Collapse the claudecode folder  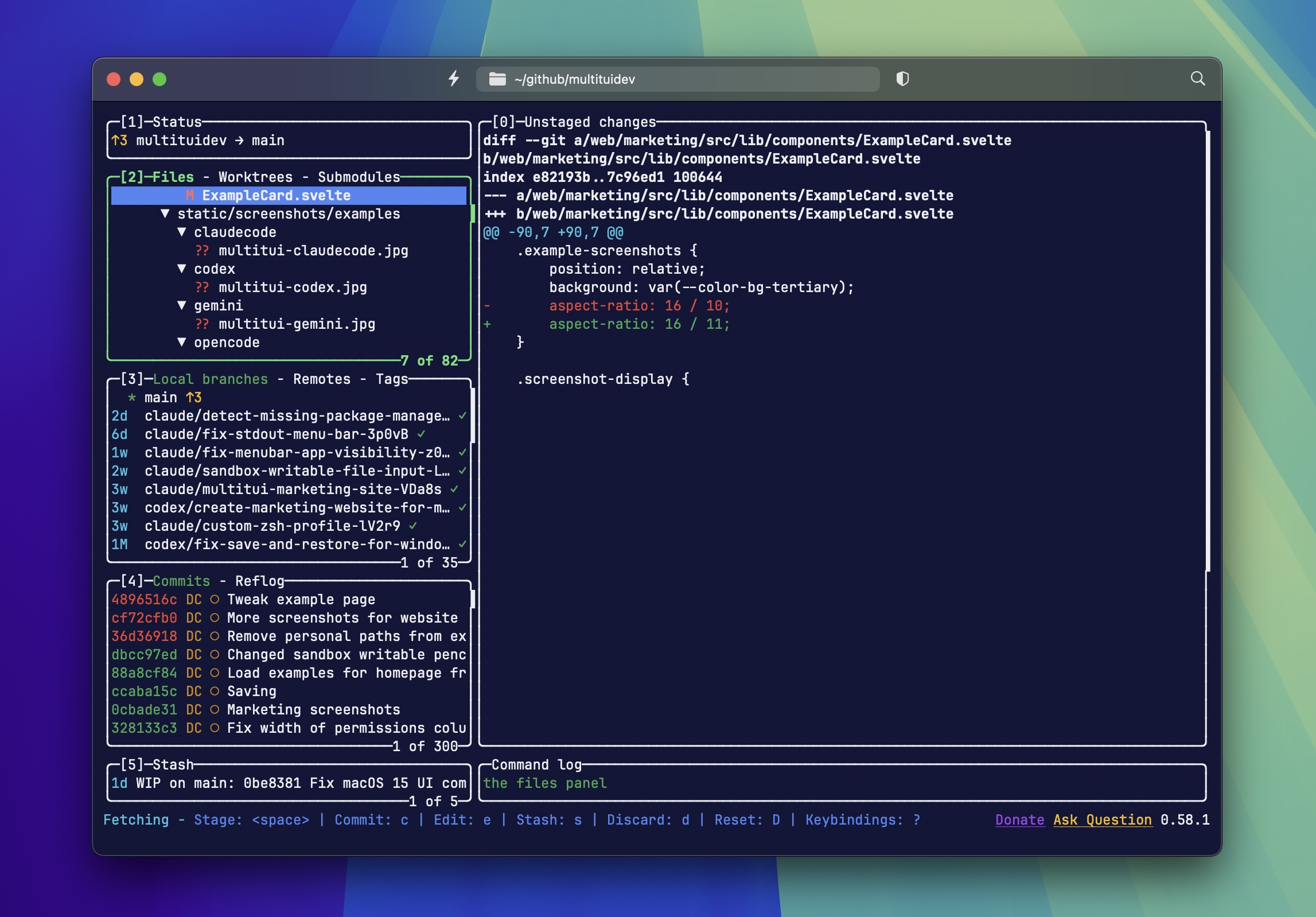[x=182, y=232]
